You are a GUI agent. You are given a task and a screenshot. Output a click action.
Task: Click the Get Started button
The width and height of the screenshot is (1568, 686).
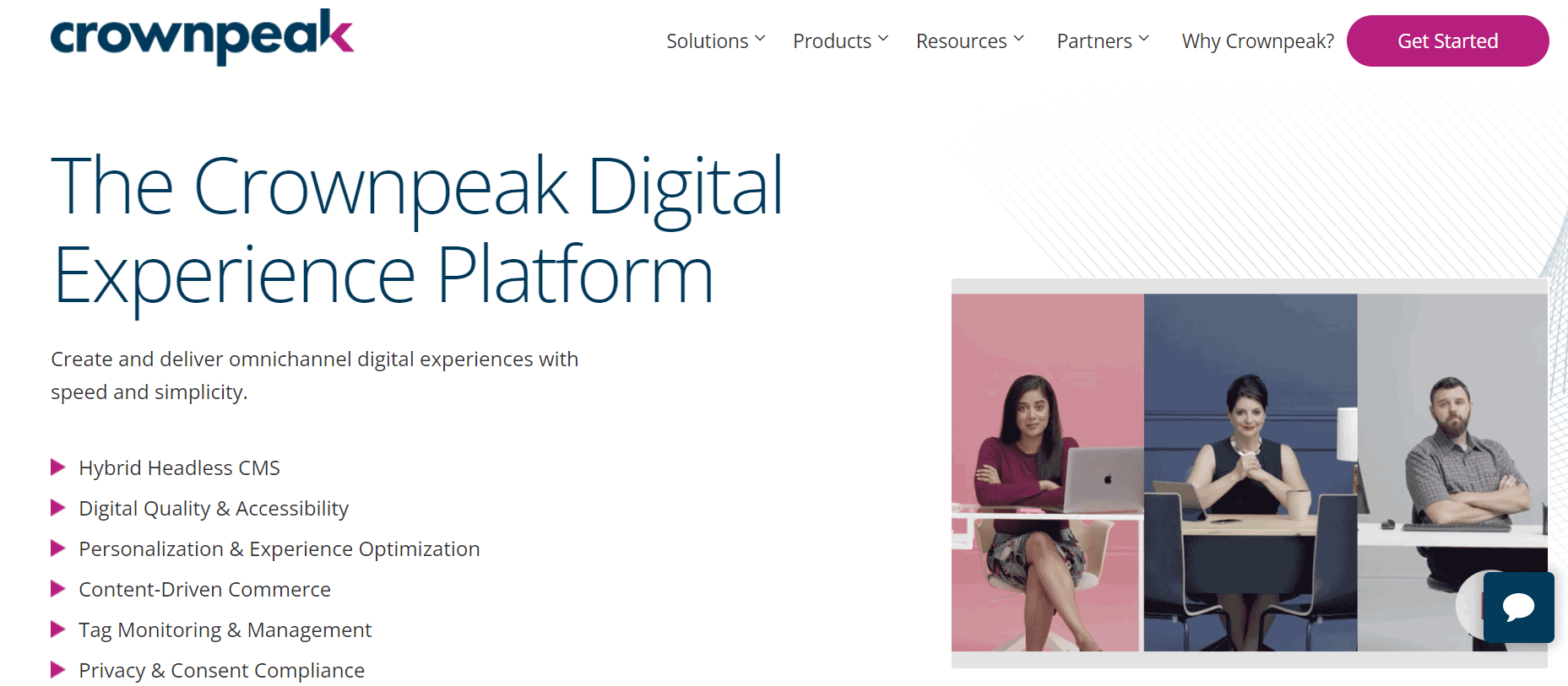pyautogui.click(x=1447, y=41)
